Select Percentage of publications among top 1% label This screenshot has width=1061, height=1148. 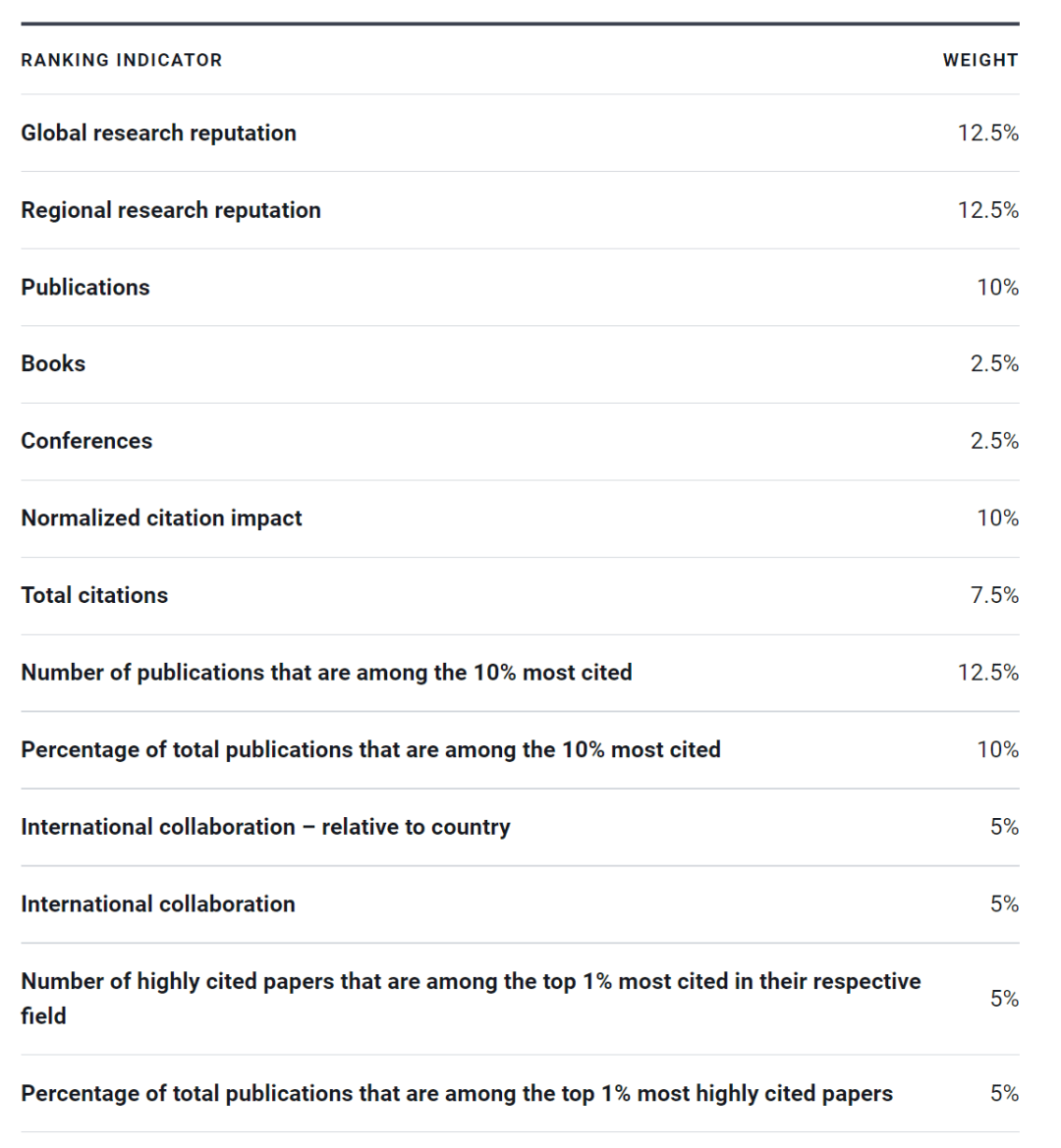457,1093
